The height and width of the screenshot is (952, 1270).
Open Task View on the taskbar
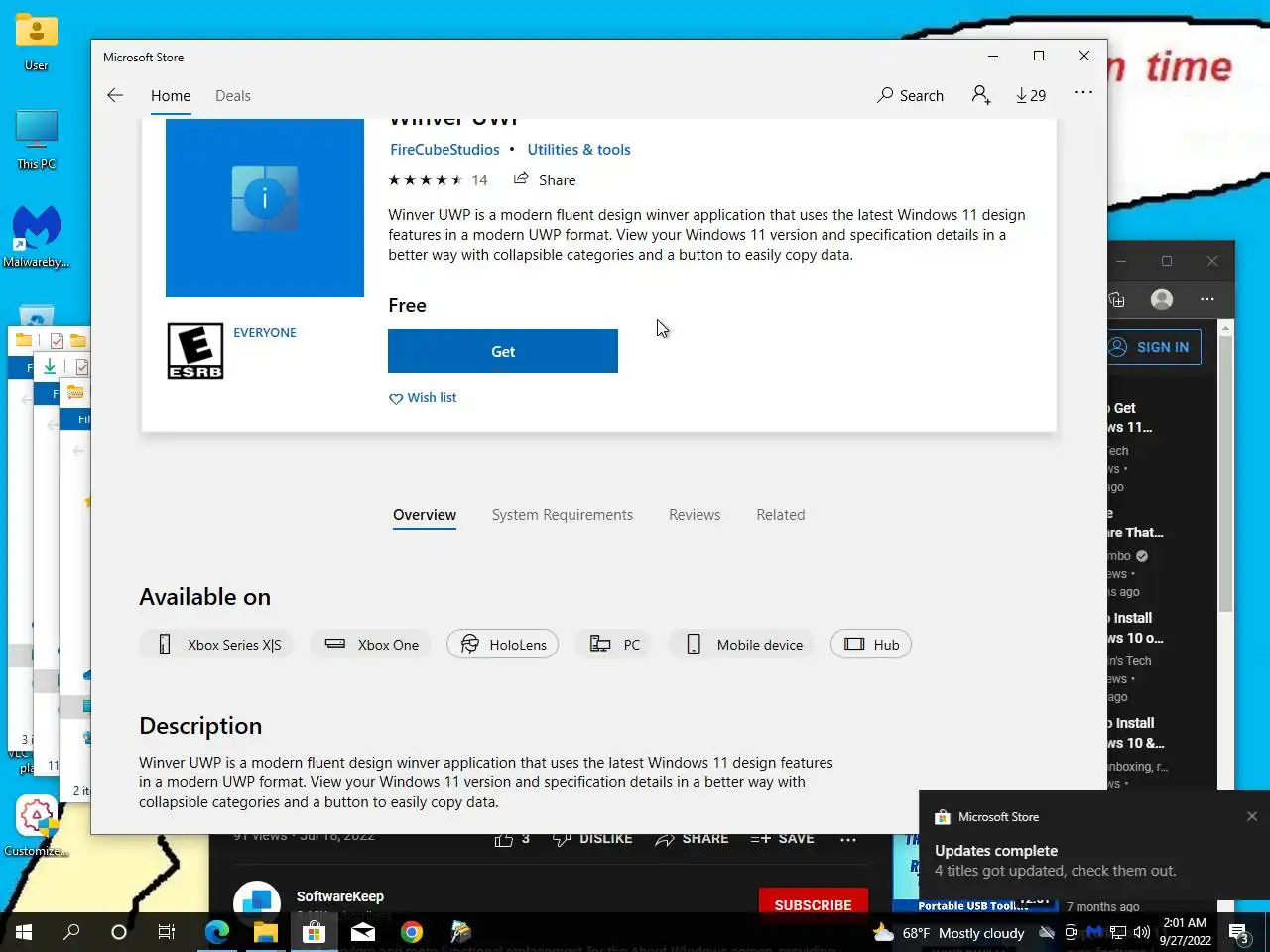pos(167,932)
